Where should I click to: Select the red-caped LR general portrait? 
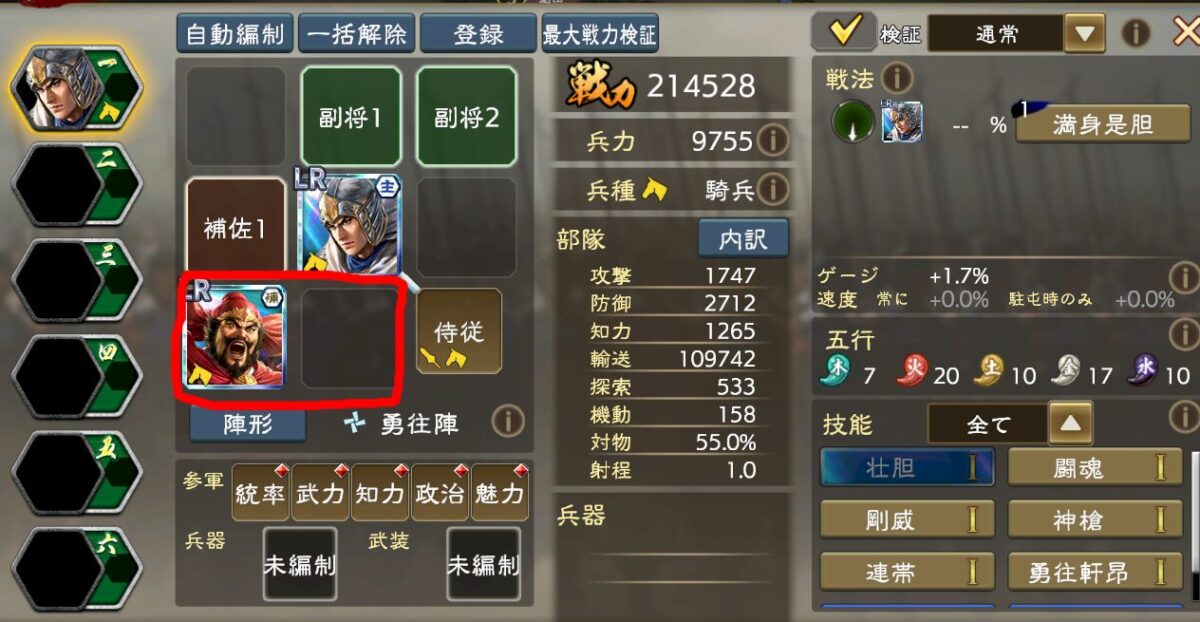pyautogui.click(x=236, y=336)
